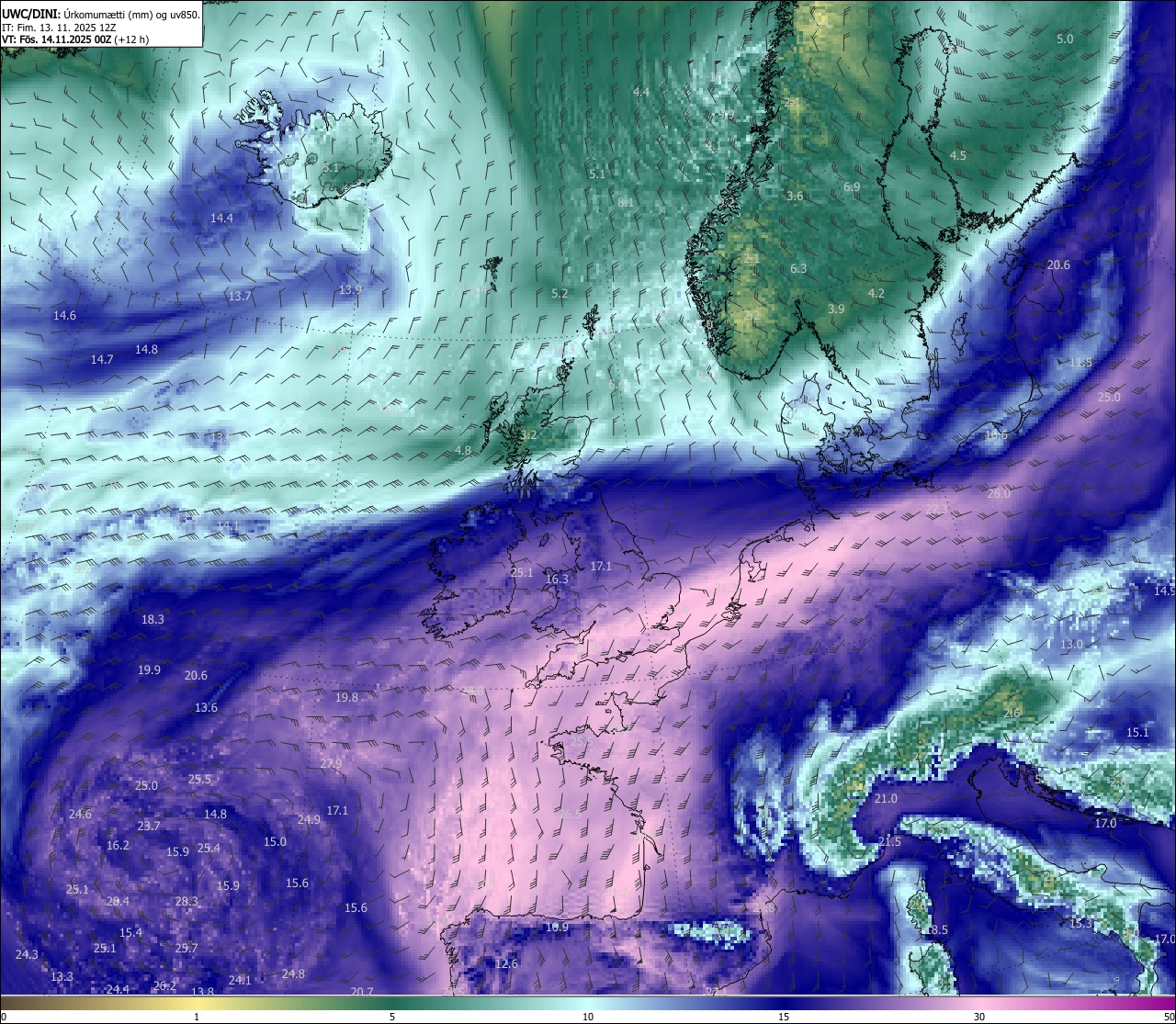The height and width of the screenshot is (1024, 1176).
Task: Click the 19.9 value on the map
Action: pyautogui.click(x=149, y=670)
